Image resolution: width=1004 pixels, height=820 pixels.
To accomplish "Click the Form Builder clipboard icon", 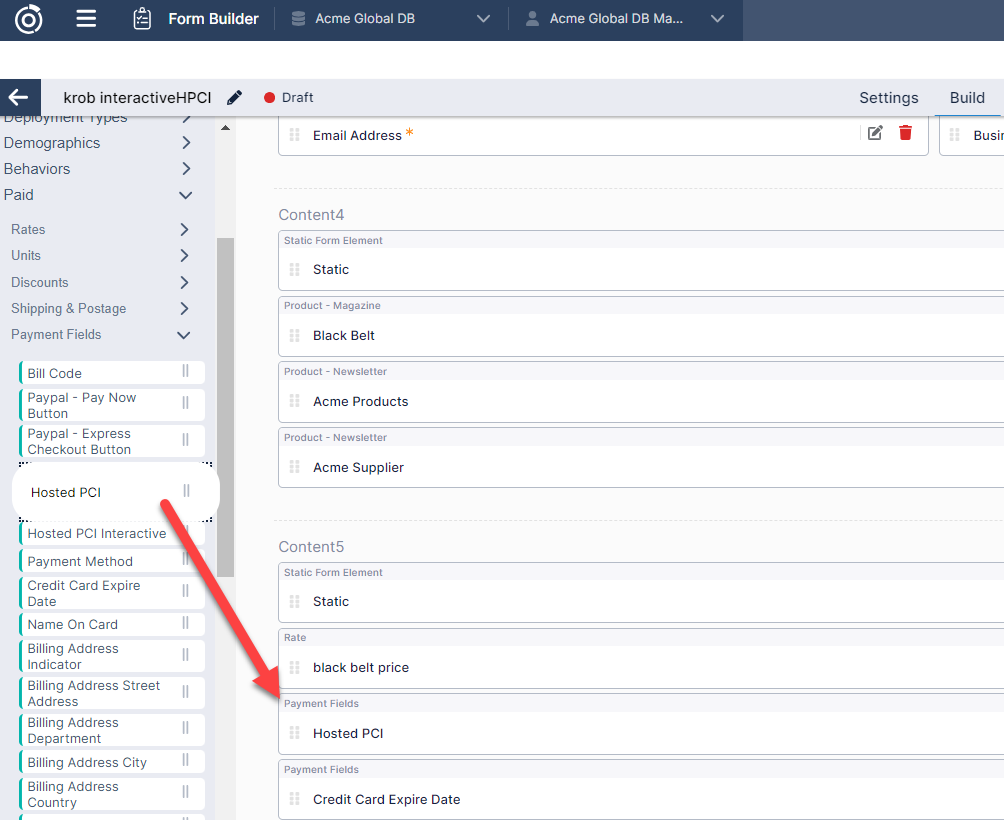I will pos(143,19).
